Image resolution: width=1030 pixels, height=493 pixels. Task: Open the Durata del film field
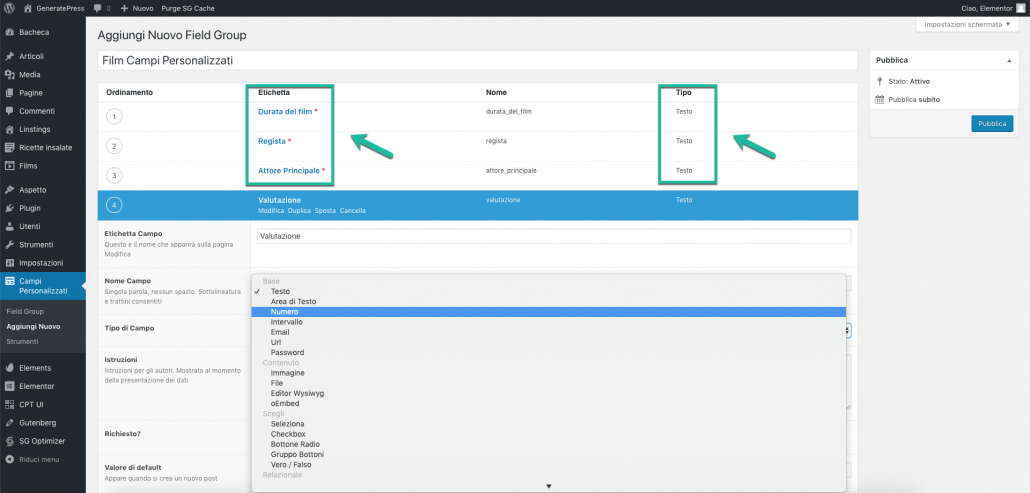point(284,112)
